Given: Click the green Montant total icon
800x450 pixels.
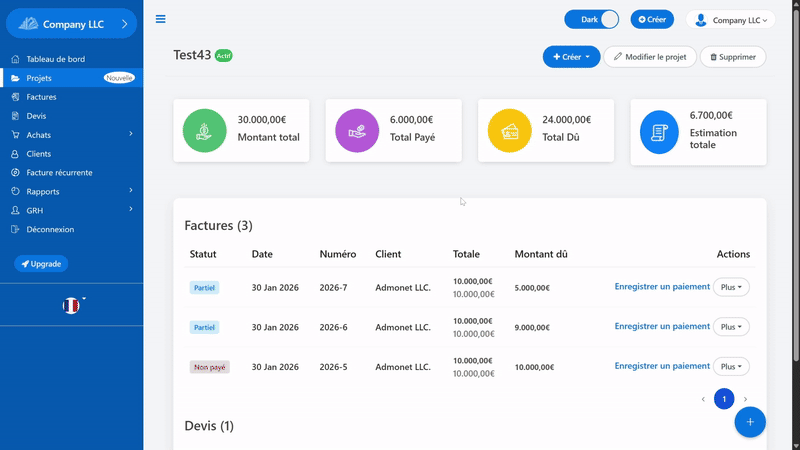Looking at the screenshot, I should (x=204, y=131).
